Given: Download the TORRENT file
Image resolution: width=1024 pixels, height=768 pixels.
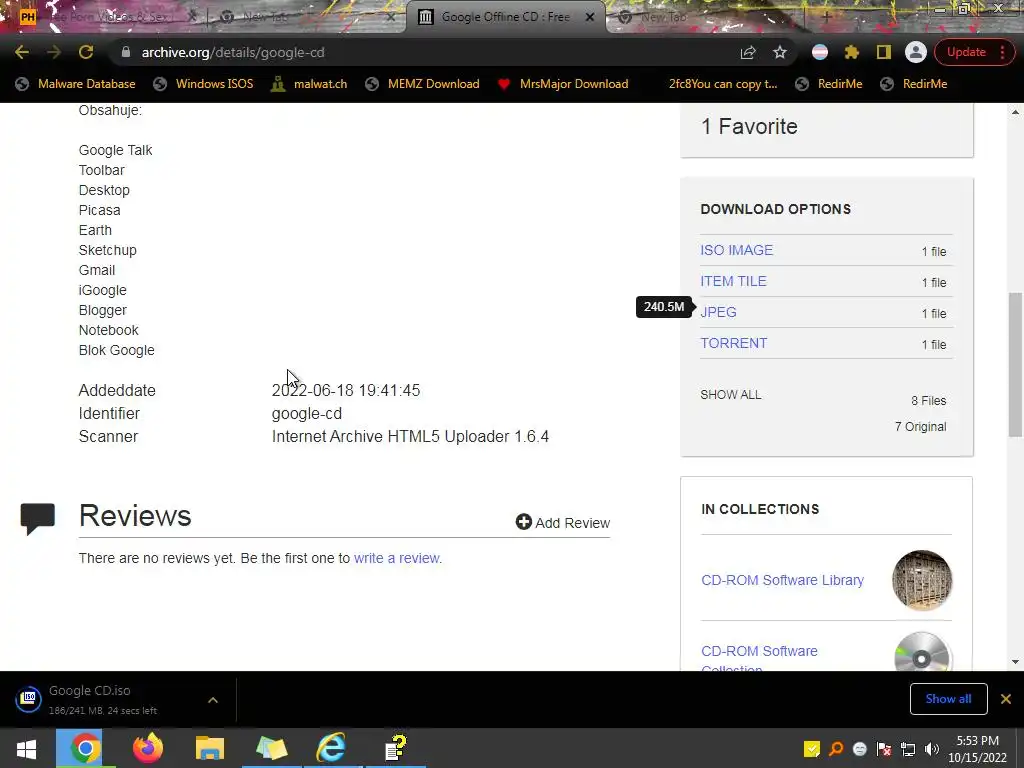Looking at the screenshot, I should point(733,343).
